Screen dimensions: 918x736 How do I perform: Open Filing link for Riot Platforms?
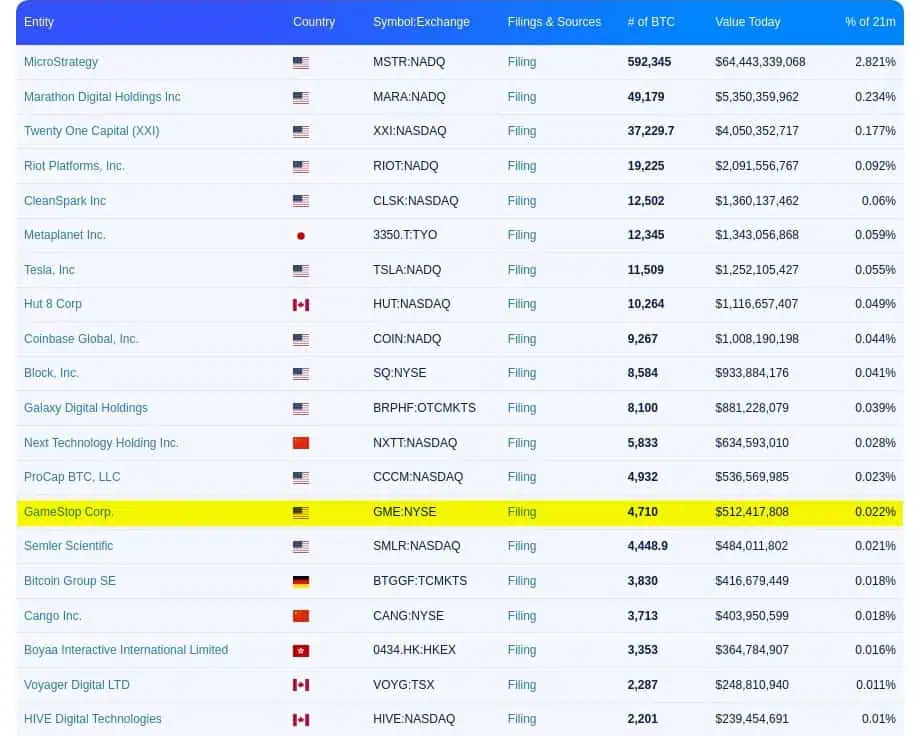pyautogui.click(x=522, y=166)
